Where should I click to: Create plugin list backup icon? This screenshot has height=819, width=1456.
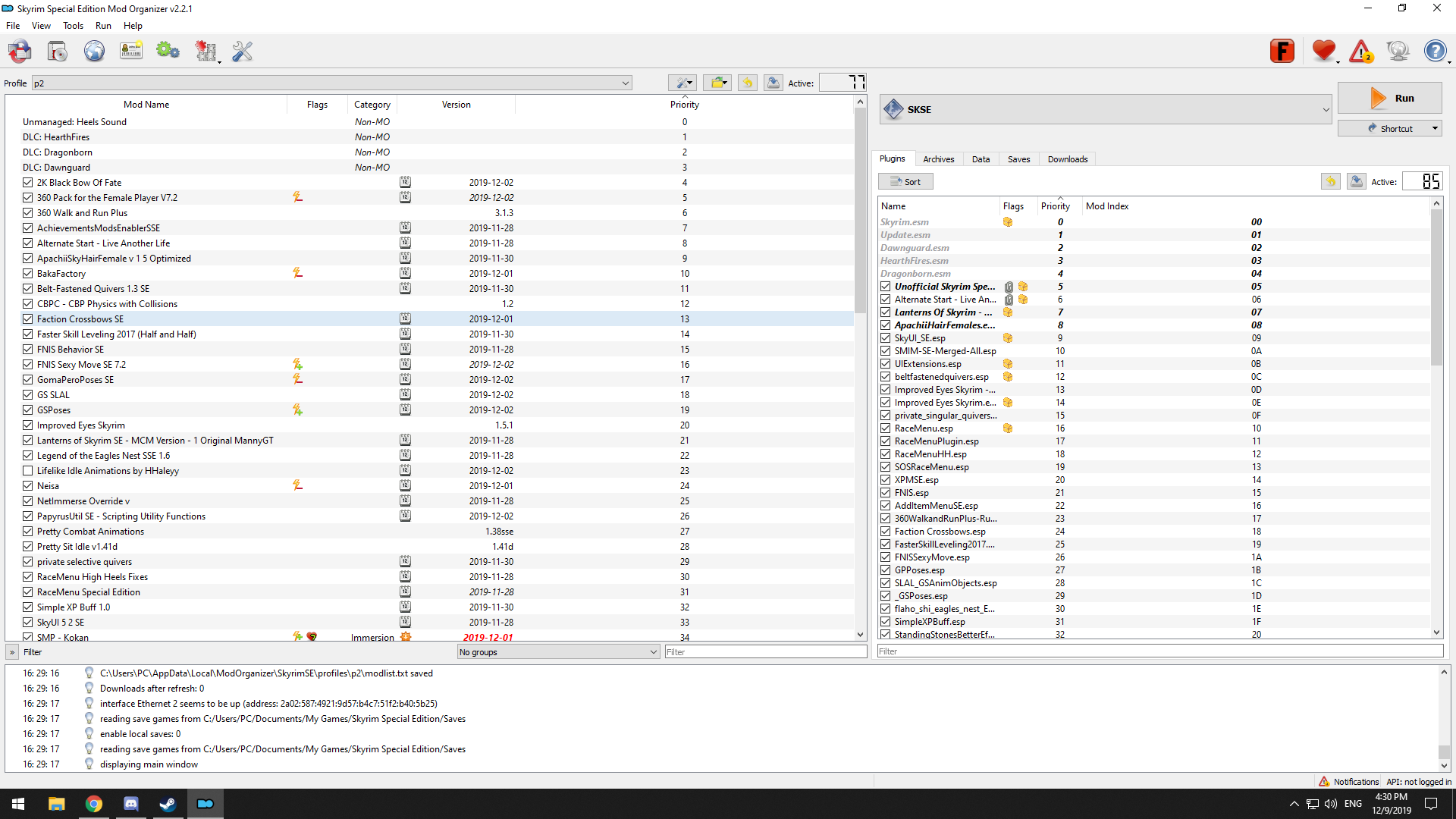[1357, 181]
